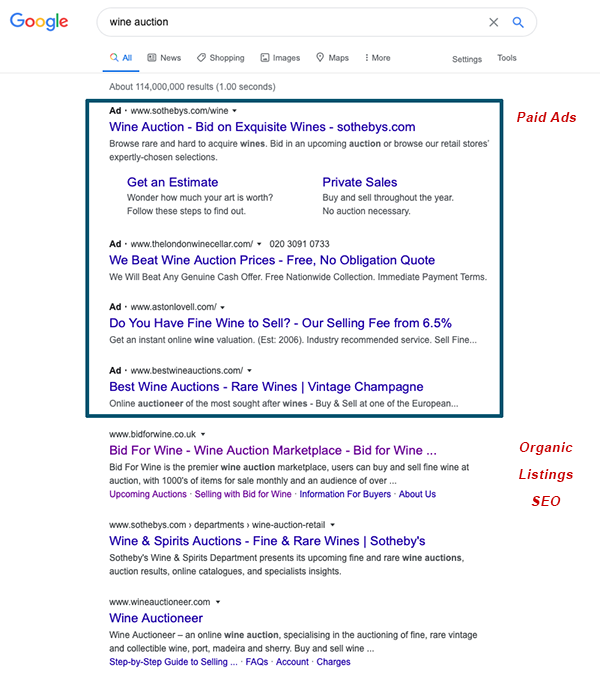
Task: Open Selling with Bid for Wine sitelink
Action: point(243,494)
